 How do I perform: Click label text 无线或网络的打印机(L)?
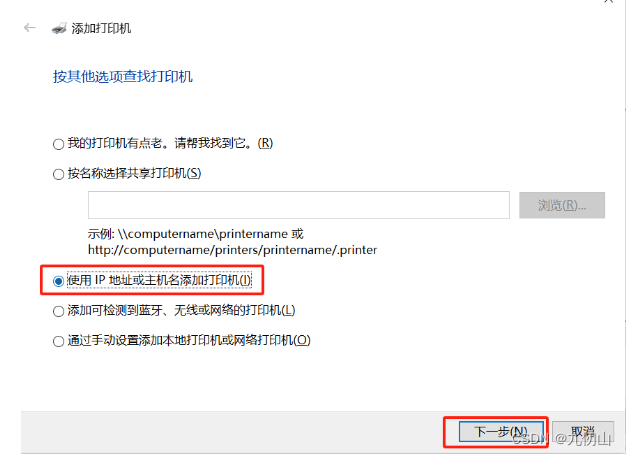pos(234,310)
